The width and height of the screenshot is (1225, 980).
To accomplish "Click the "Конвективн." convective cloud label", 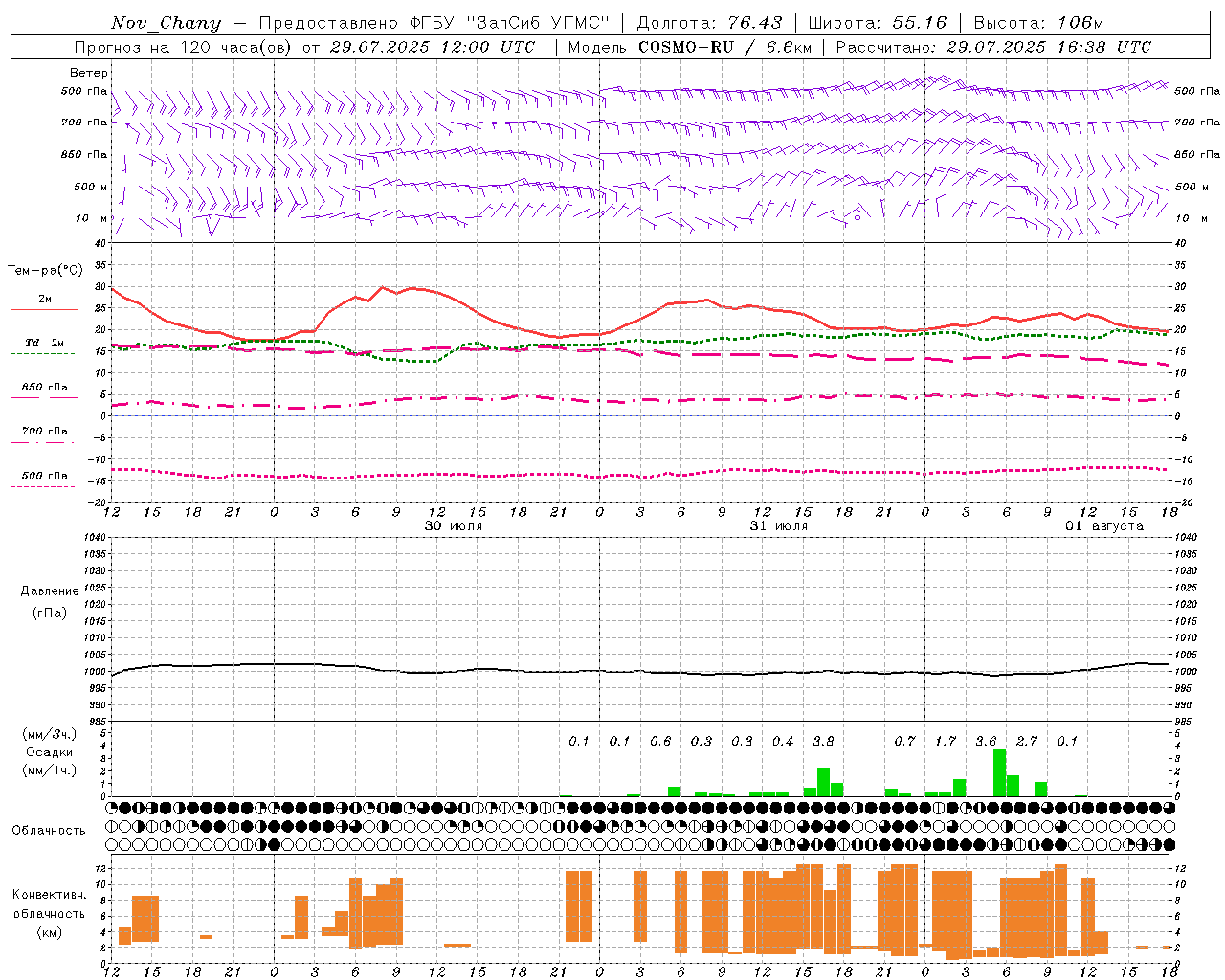I will tap(49, 895).
